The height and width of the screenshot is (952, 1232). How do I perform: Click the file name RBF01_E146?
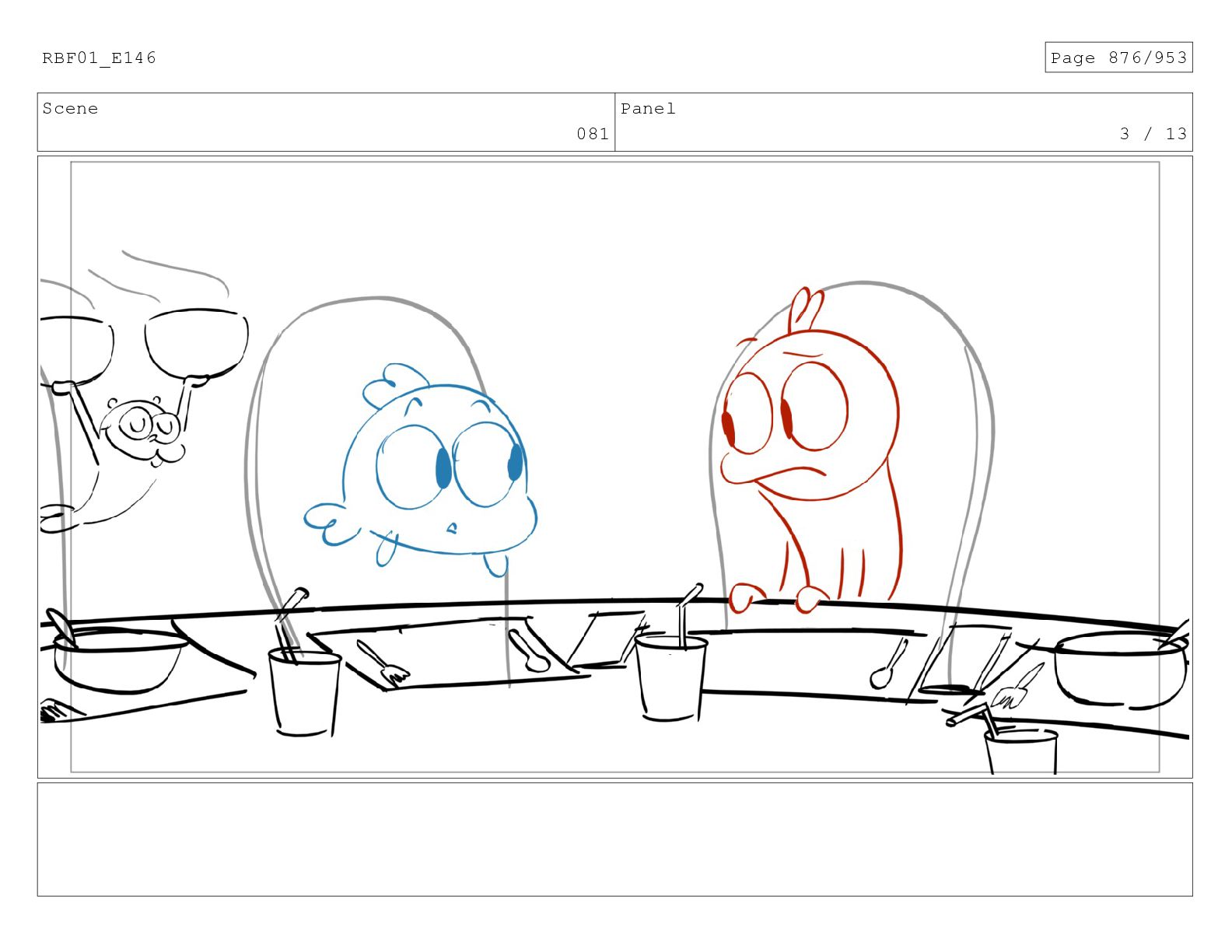pyautogui.click(x=99, y=58)
